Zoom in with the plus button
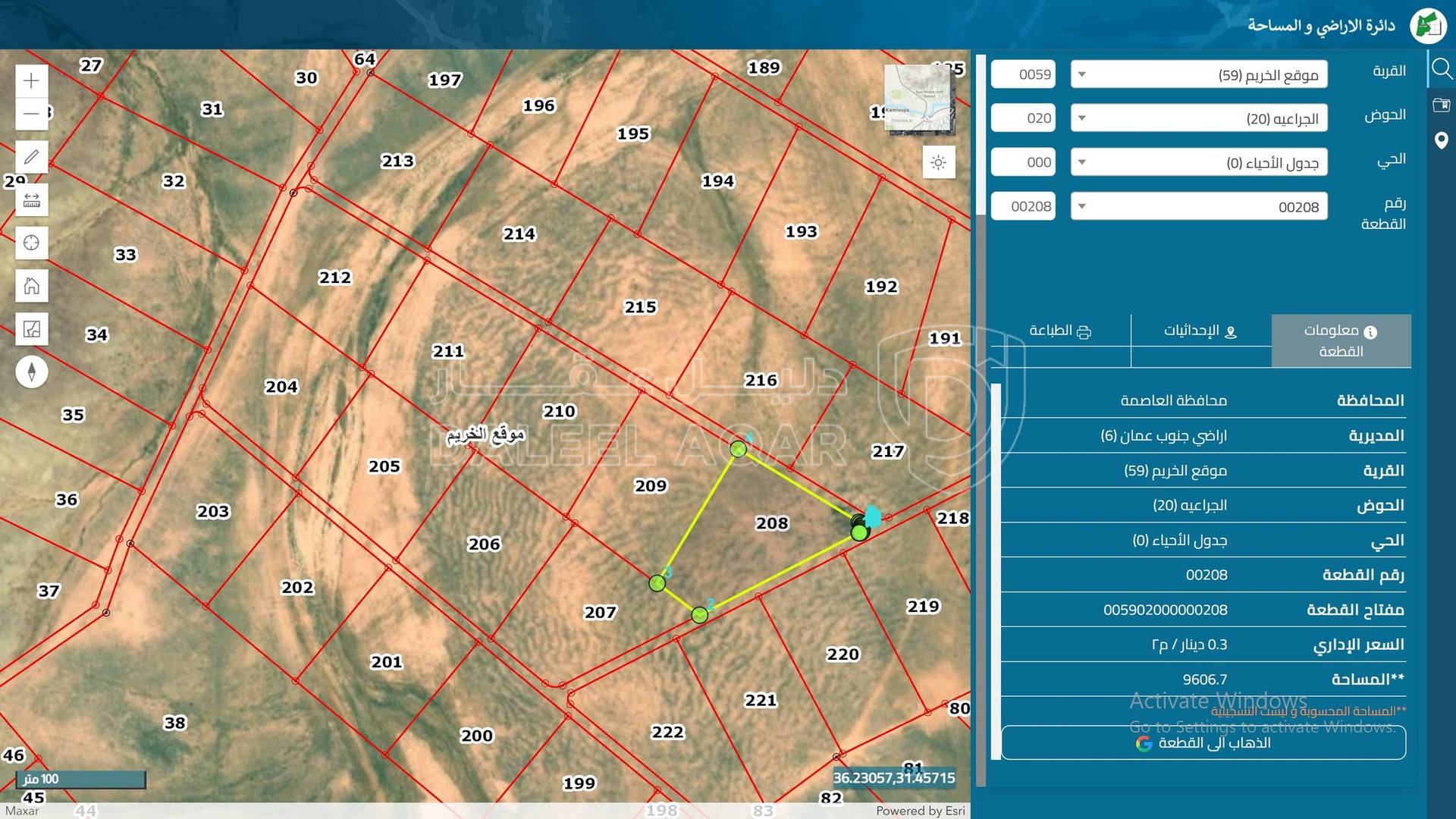 [x=31, y=80]
